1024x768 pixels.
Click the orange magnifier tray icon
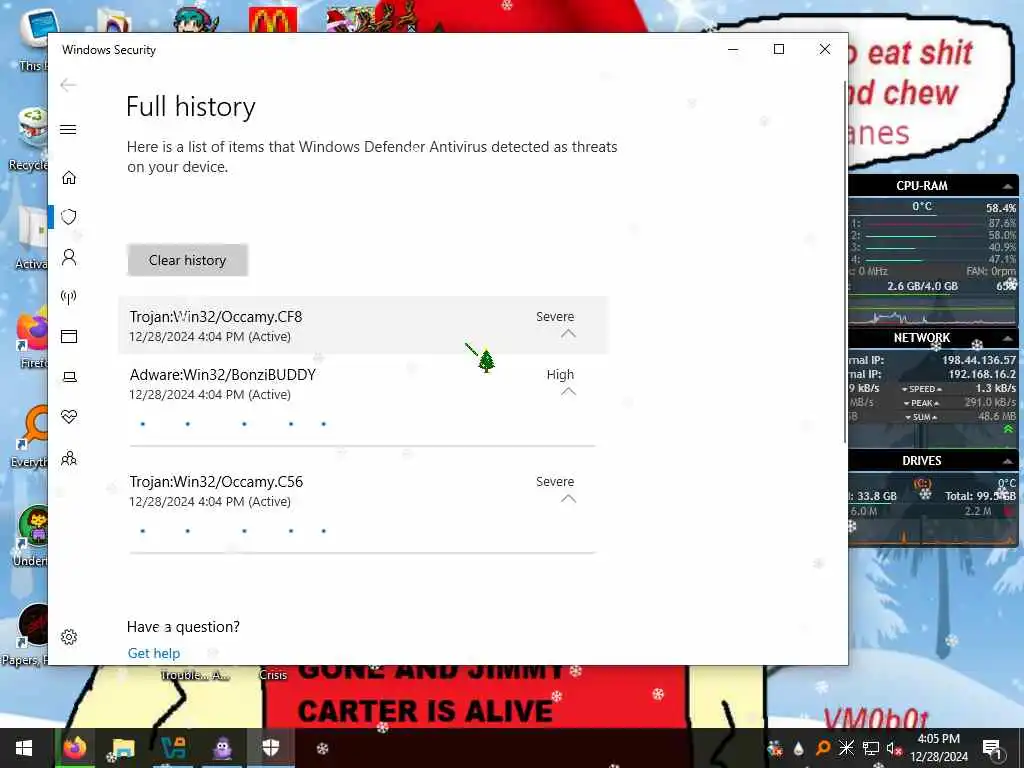[822, 748]
